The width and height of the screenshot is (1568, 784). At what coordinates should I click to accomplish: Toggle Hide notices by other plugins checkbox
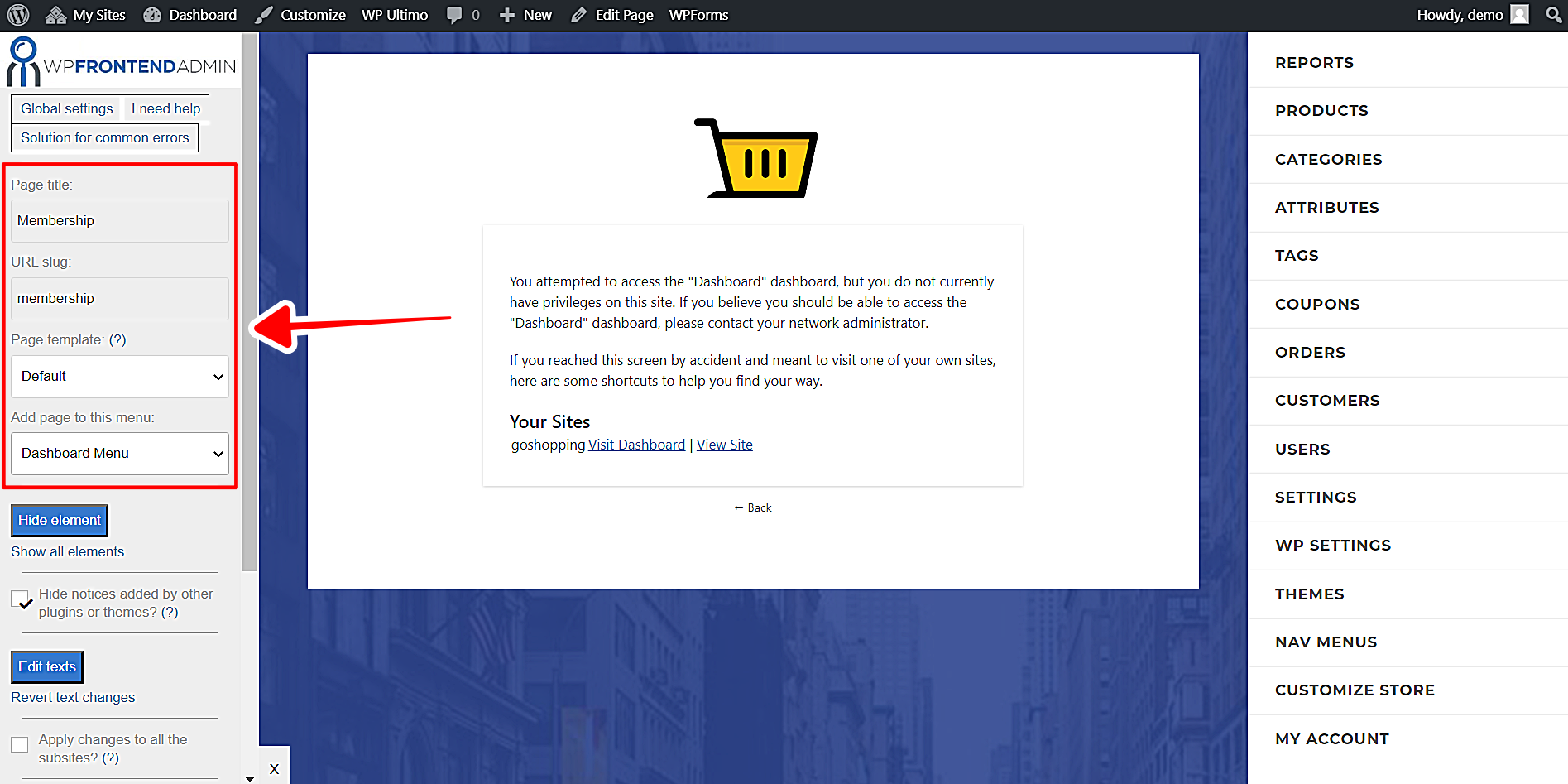pos(20,599)
